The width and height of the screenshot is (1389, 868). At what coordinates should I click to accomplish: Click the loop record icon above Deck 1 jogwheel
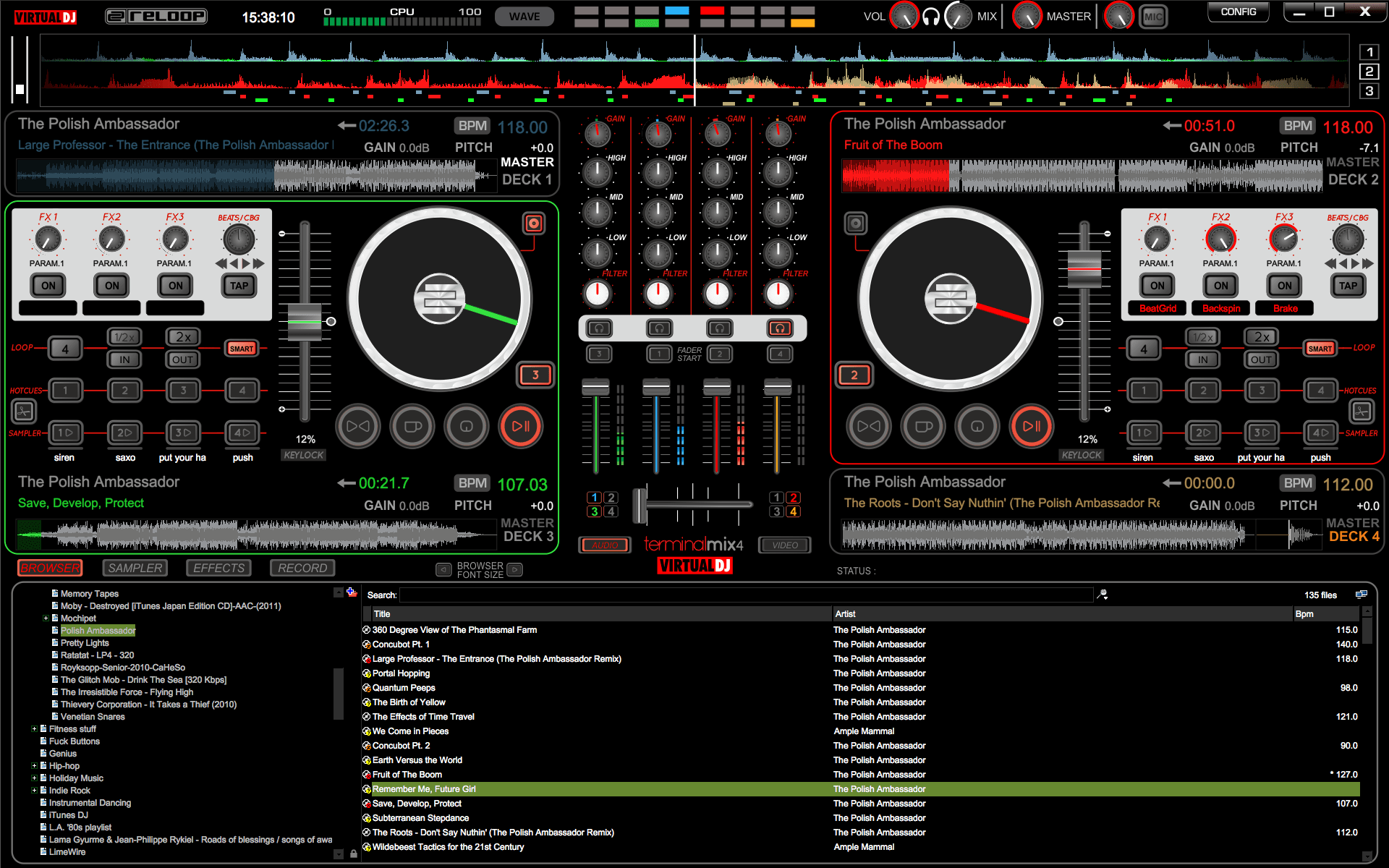(533, 224)
